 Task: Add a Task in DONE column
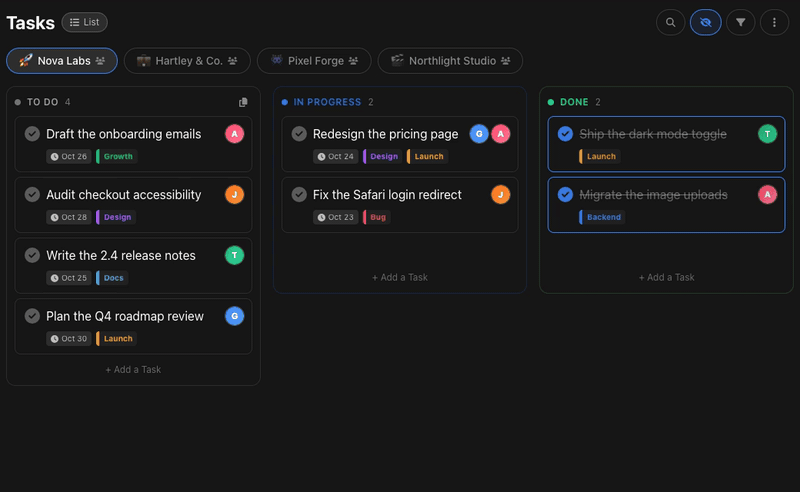[x=666, y=277]
